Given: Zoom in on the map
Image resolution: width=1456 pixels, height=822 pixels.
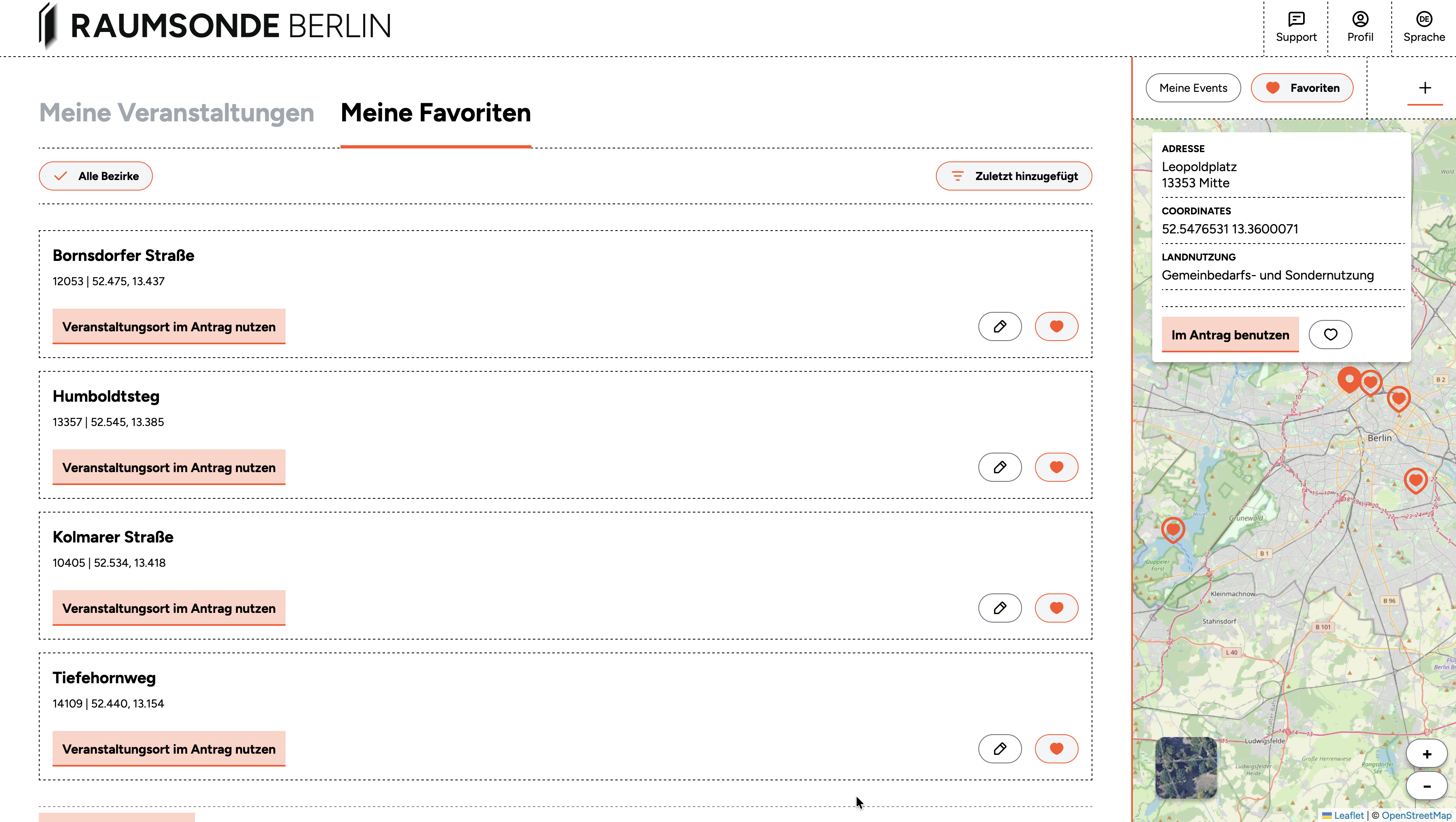Looking at the screenshot, I should (1426, 754).
